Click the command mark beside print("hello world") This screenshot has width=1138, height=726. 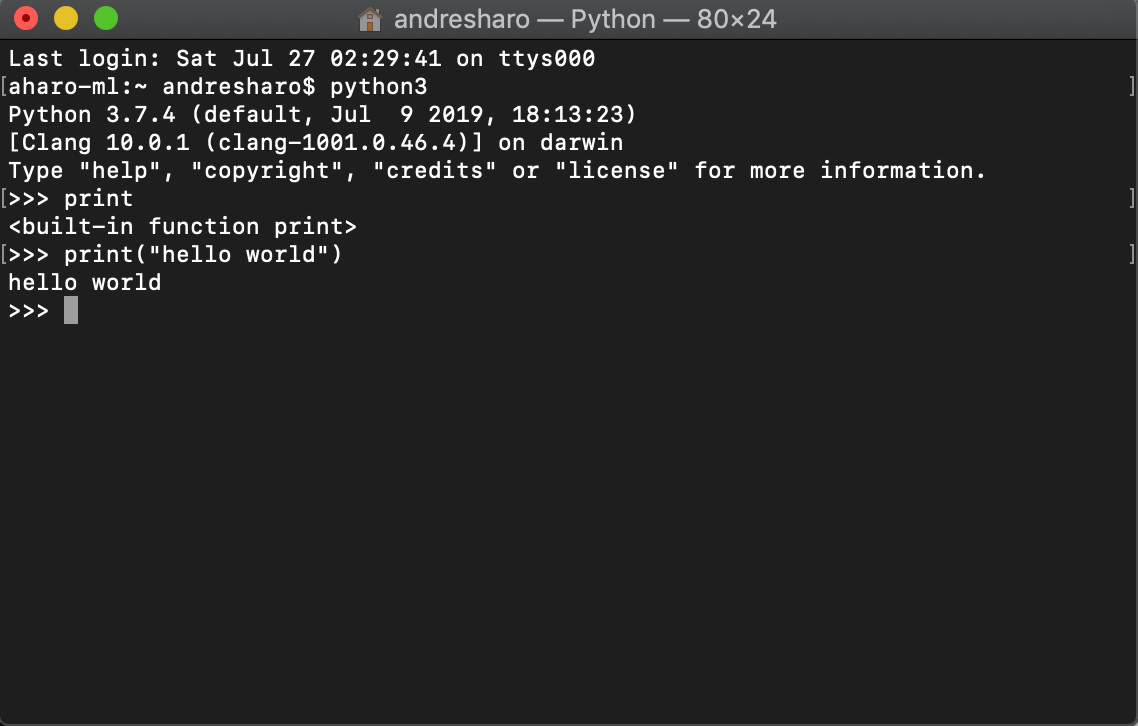5,254
